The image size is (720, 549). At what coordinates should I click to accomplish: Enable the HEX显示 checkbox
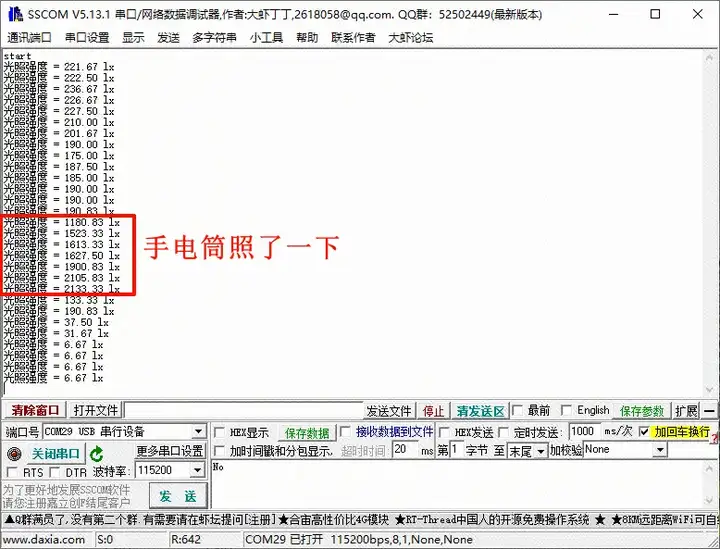point(220,432)
